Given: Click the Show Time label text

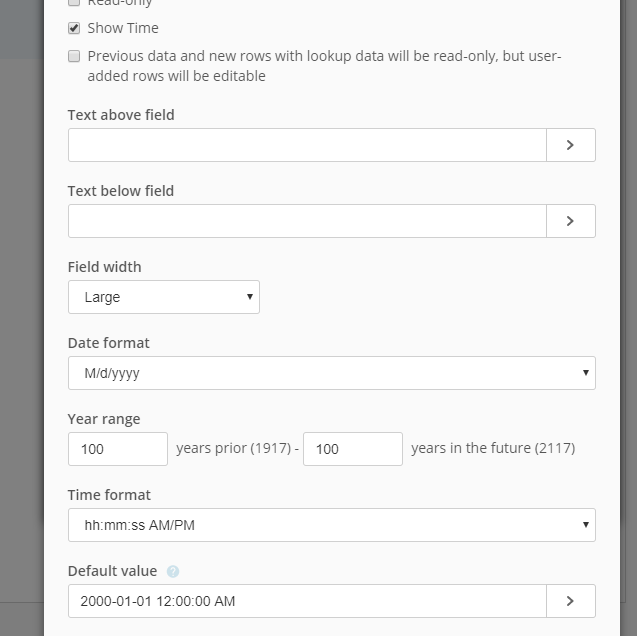Looking at the screenshot, I should tap(123, 28).
